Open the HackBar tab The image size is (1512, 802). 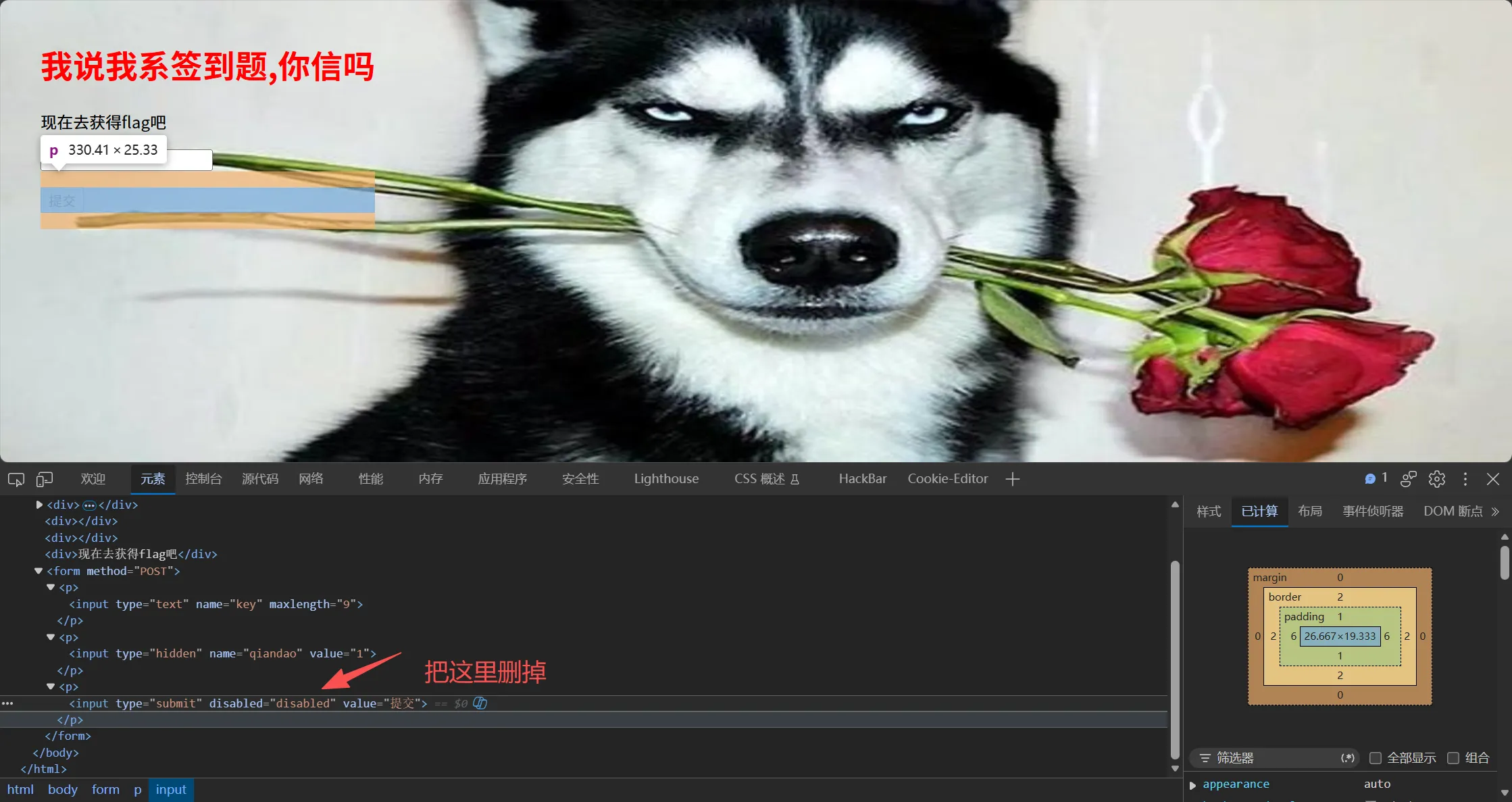click(x=863, y=479)
